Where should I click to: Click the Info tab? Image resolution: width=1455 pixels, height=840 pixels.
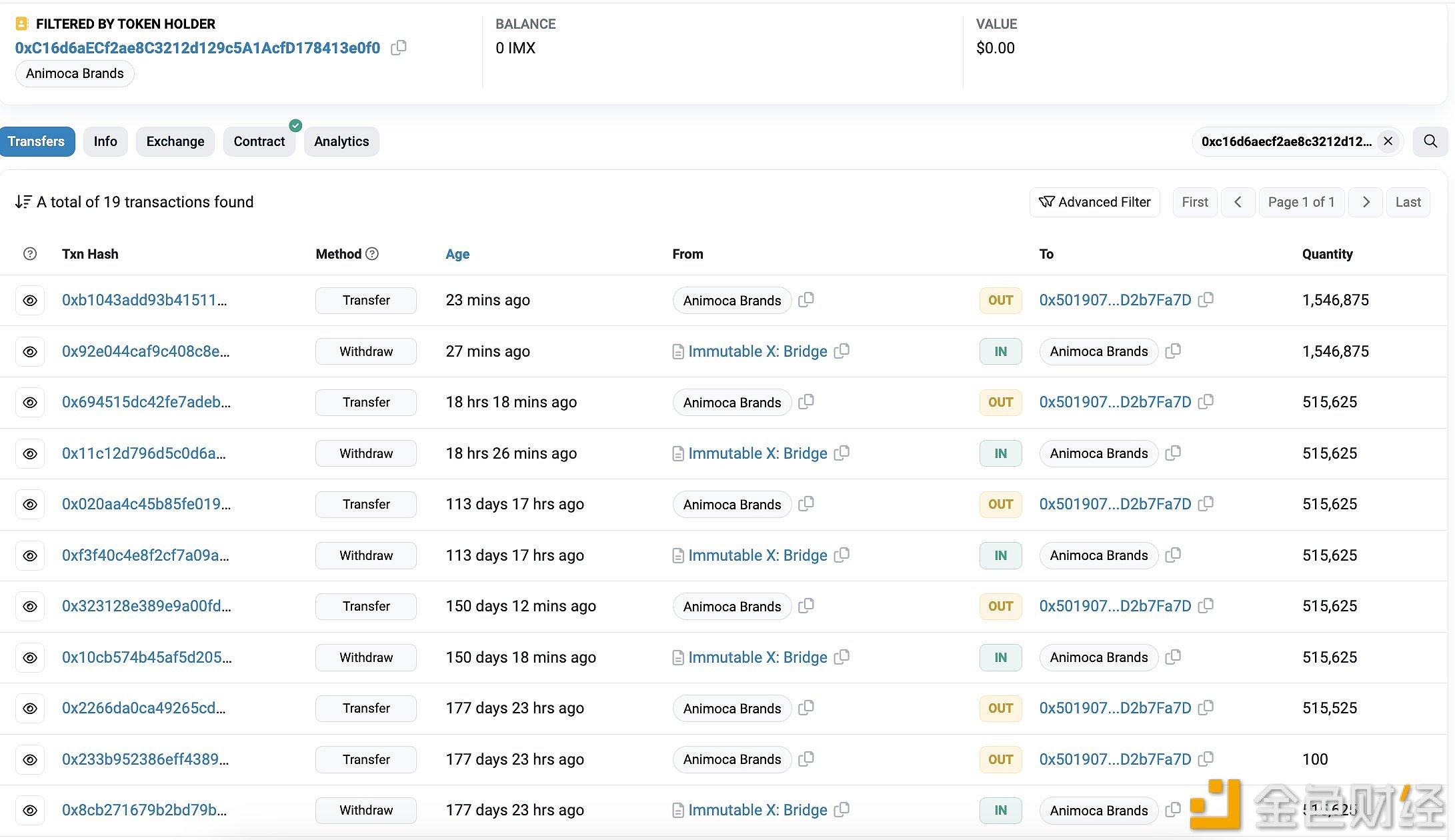(x=105, y=141)
